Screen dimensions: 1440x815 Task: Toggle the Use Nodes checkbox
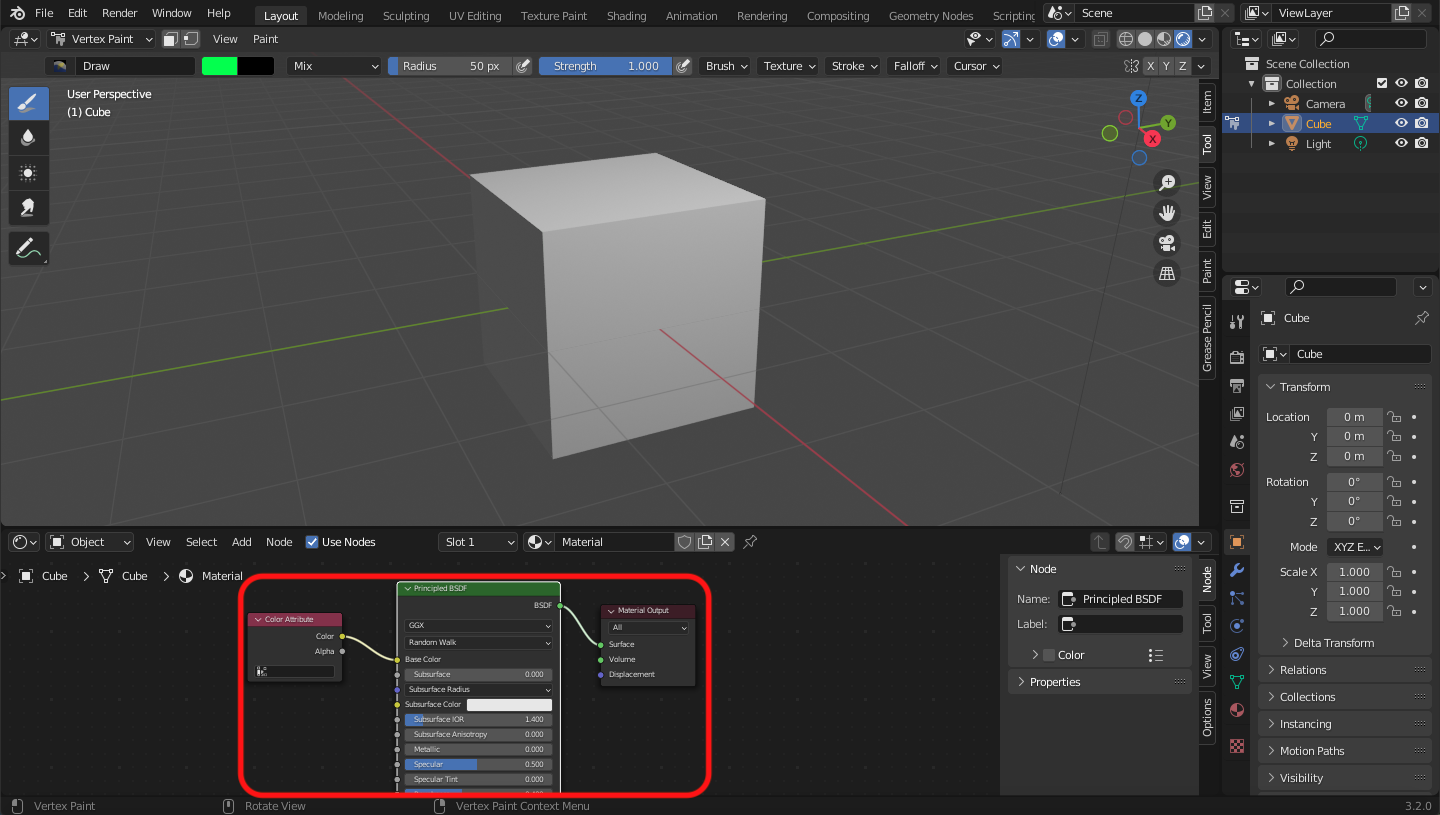click(312, 542)
